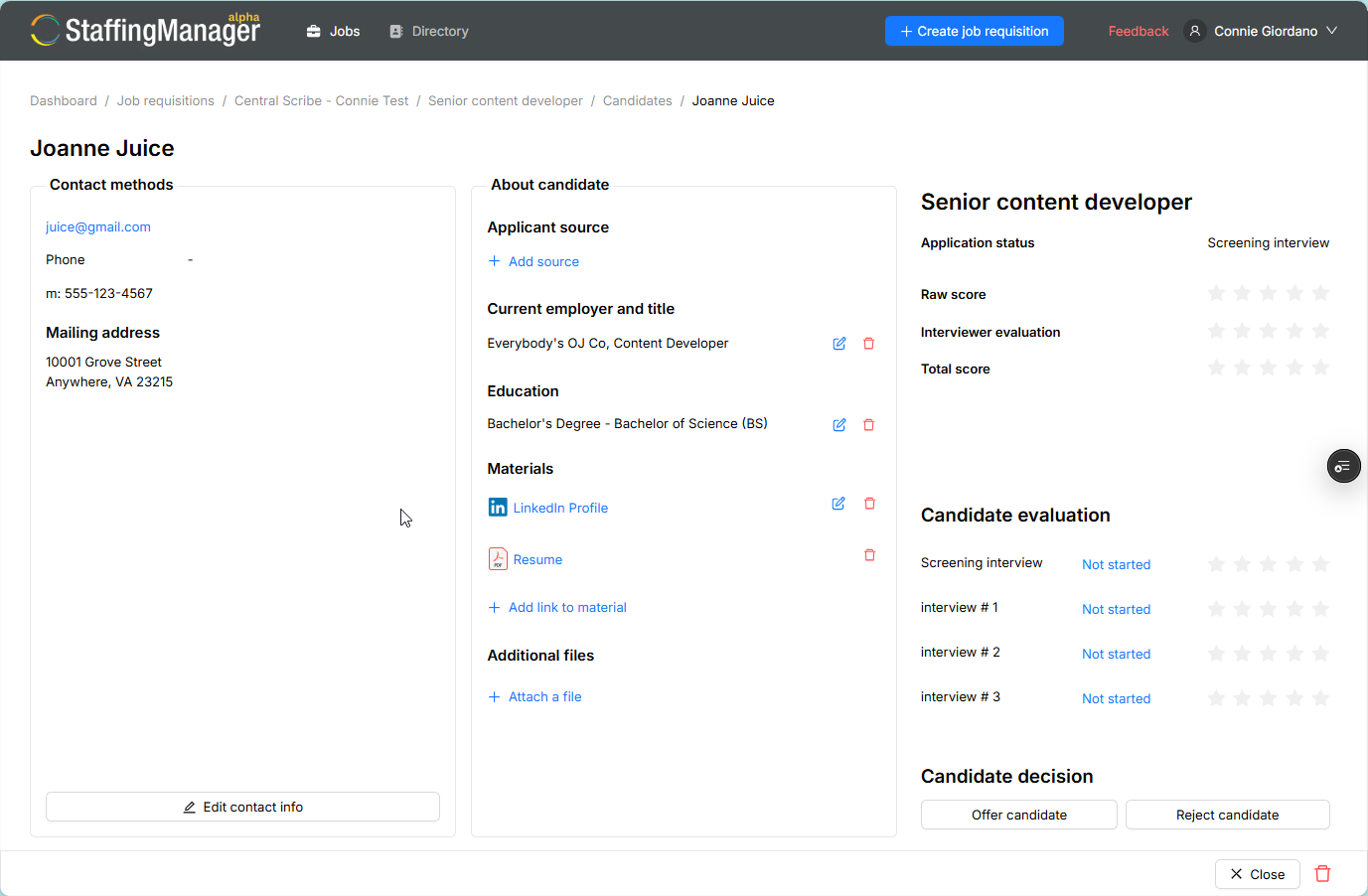
Task: Edit the LinkedIn Profile material
Action: 838,504
